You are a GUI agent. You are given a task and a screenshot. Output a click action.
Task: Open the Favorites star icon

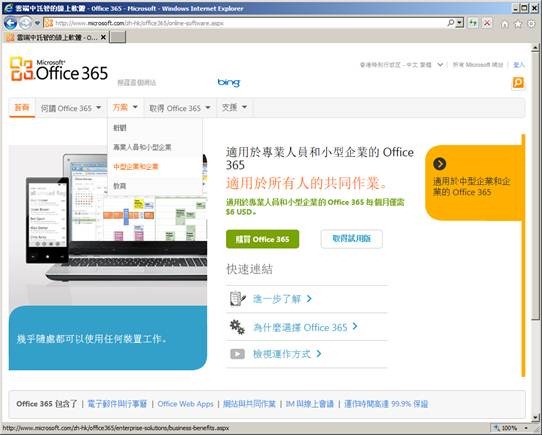(x=518, y=24)
